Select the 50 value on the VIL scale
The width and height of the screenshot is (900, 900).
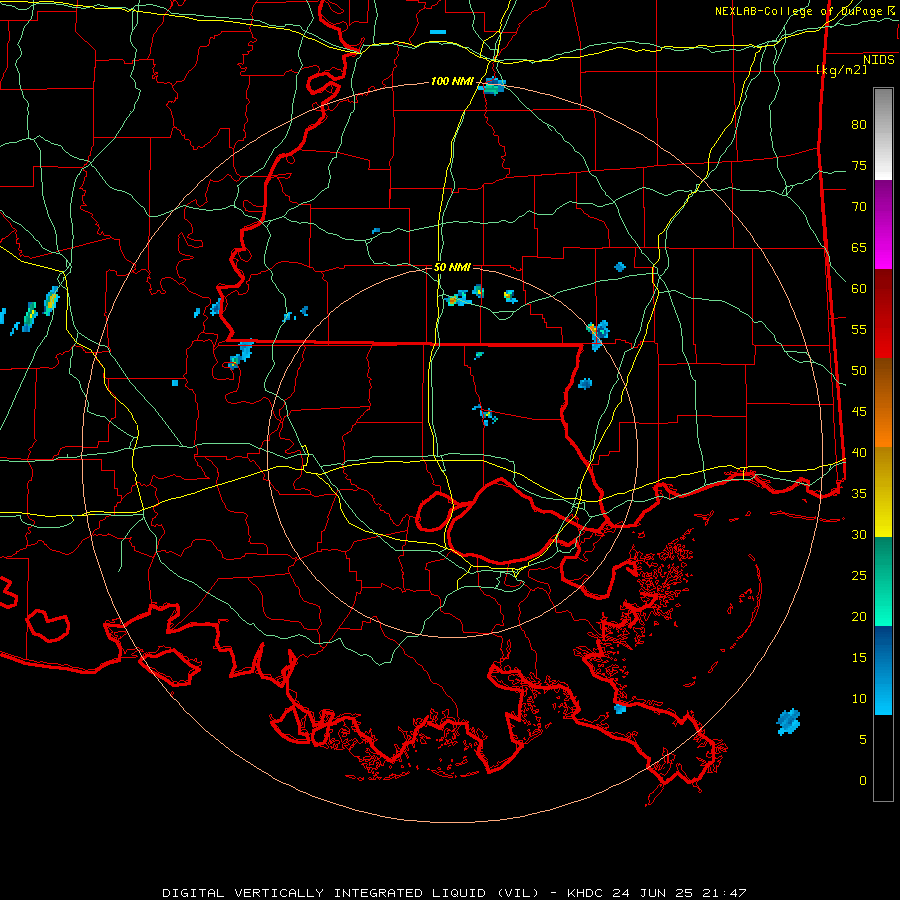[859, 371]
